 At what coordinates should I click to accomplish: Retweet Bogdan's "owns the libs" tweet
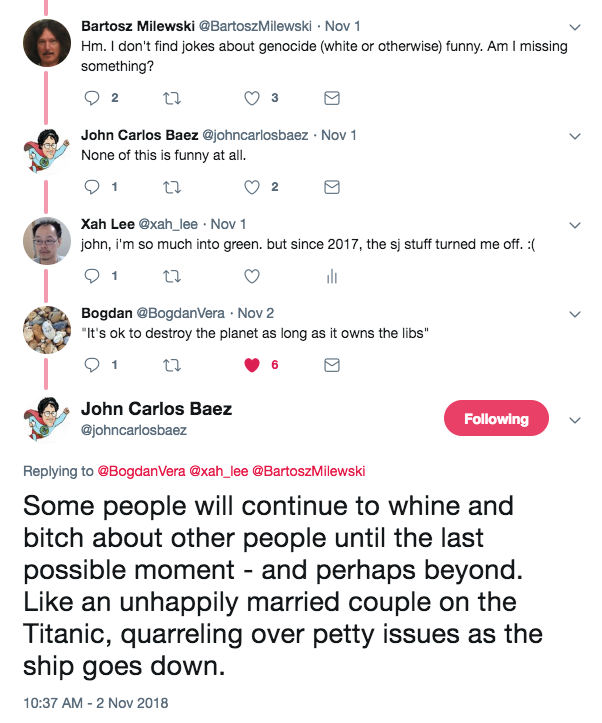172,365
